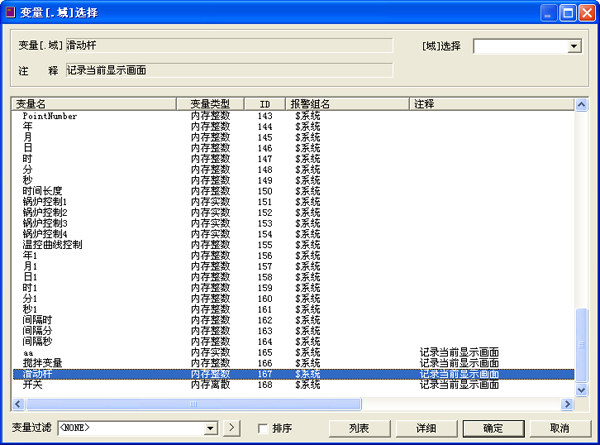The height and width of the screenshot is (445, 600).
Task: Click the 注释 comment field
Action: (x=229, y=70)
